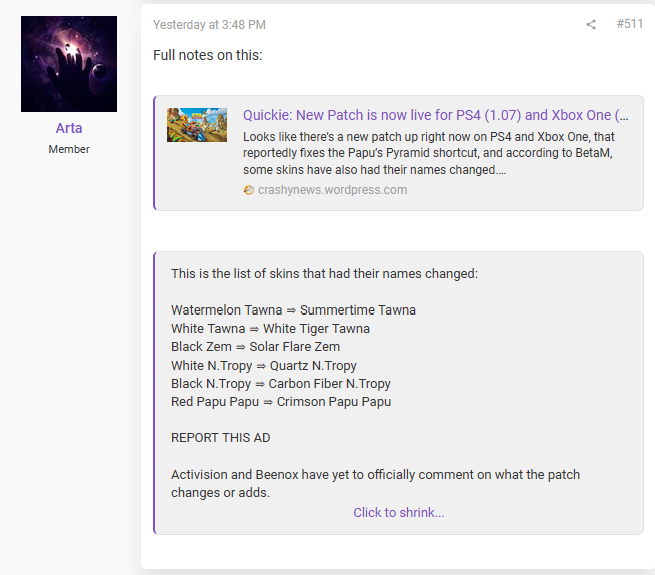This screenshot has width=655, height=575.
Task: Click 'Black Zem ⇒ Solar Flare Zem' line
Action: (x=255, y=347)
